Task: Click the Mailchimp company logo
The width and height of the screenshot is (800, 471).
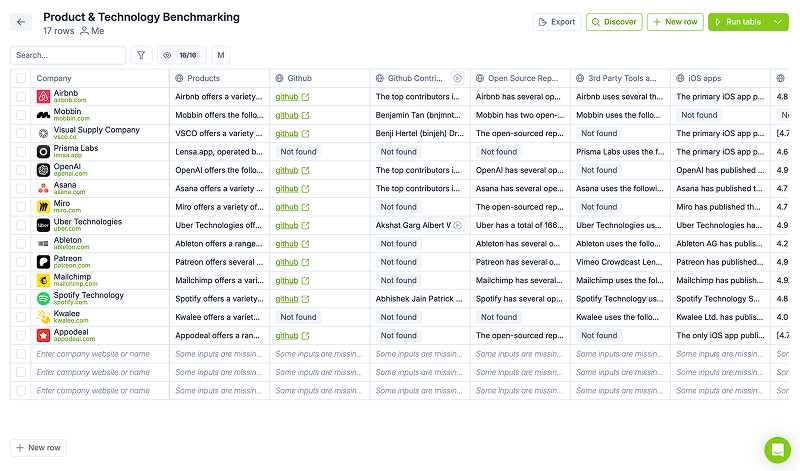Action: [x=43, y=280]
